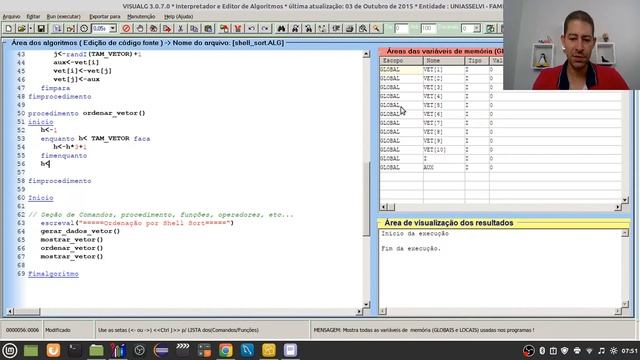Select the VET[5] variable row
The height and width of the screenshot is (360, 640).
click(x=500, y=105)
